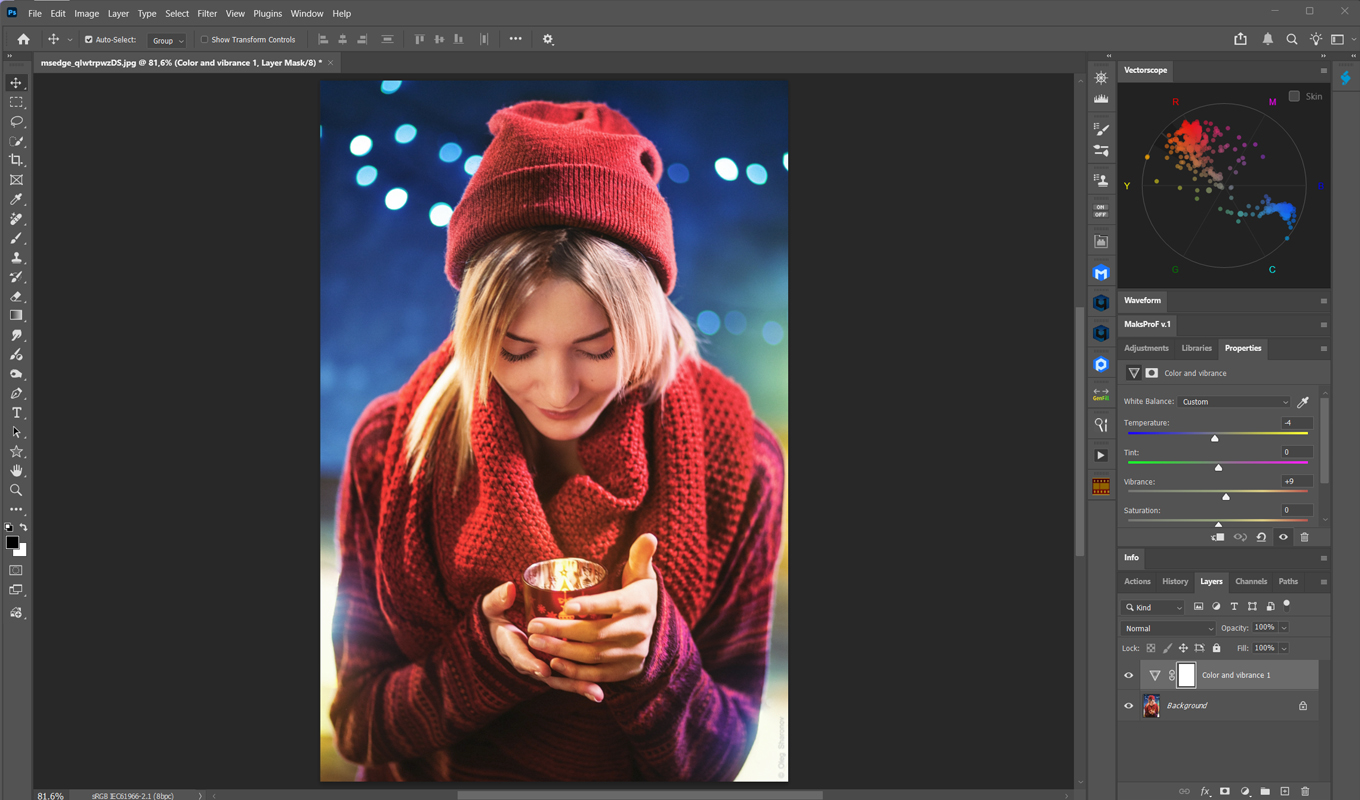The height and width of the screenshot is (800, 1360).
Task: Open the Filter menu
Action: (207, 14)
